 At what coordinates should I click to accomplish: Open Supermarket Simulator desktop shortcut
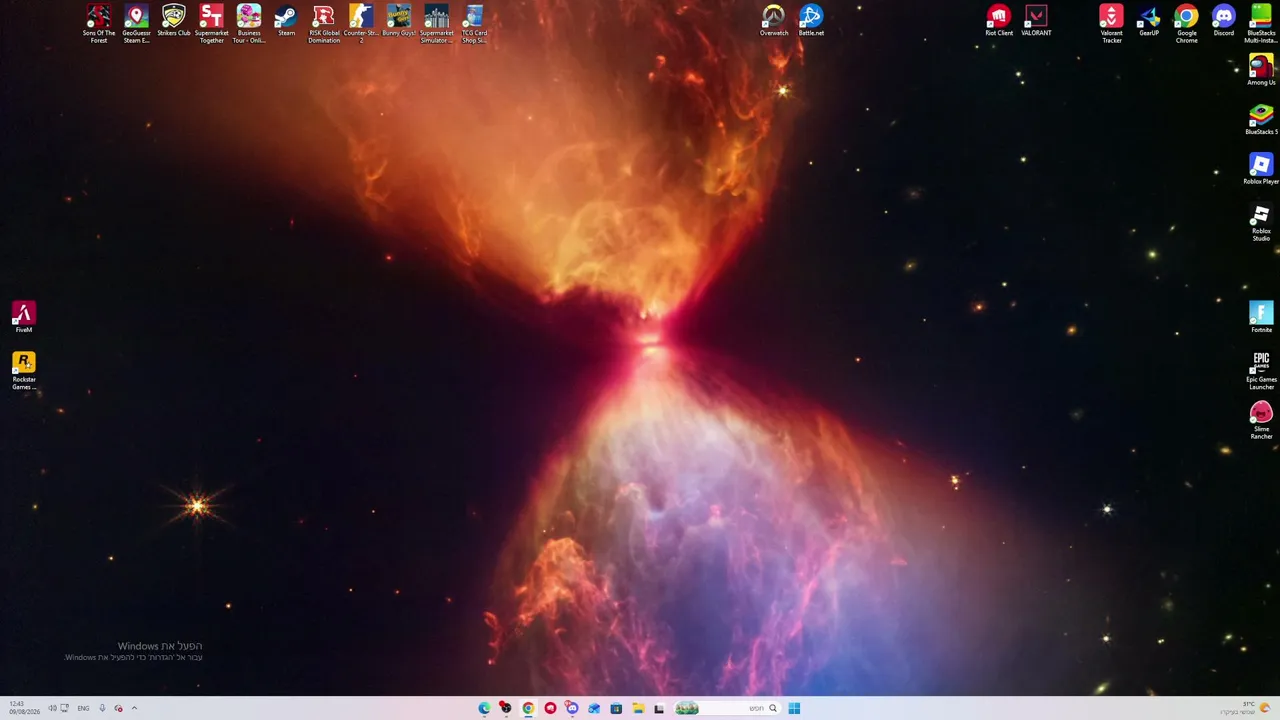pos(436,23)
